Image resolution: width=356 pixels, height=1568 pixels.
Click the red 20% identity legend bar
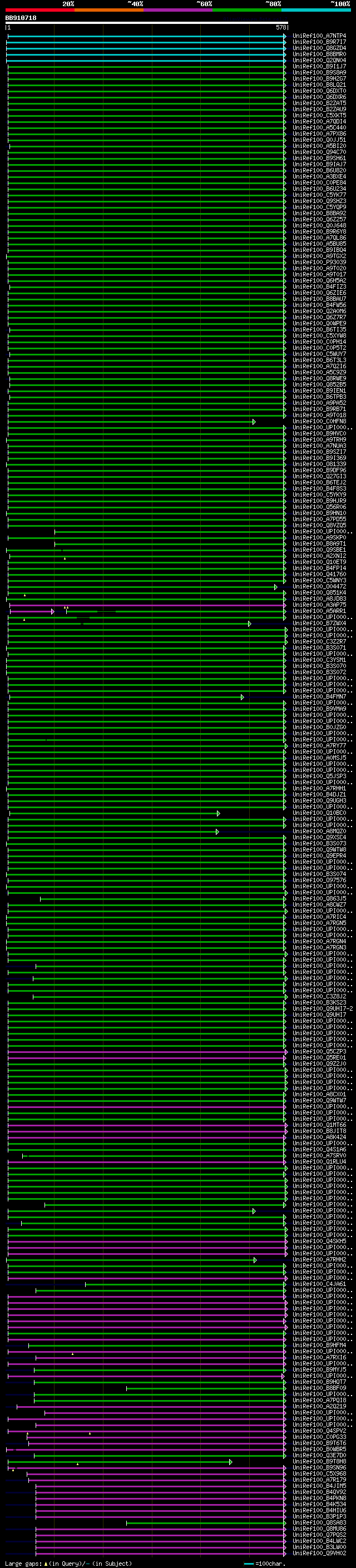click(40, 10)
